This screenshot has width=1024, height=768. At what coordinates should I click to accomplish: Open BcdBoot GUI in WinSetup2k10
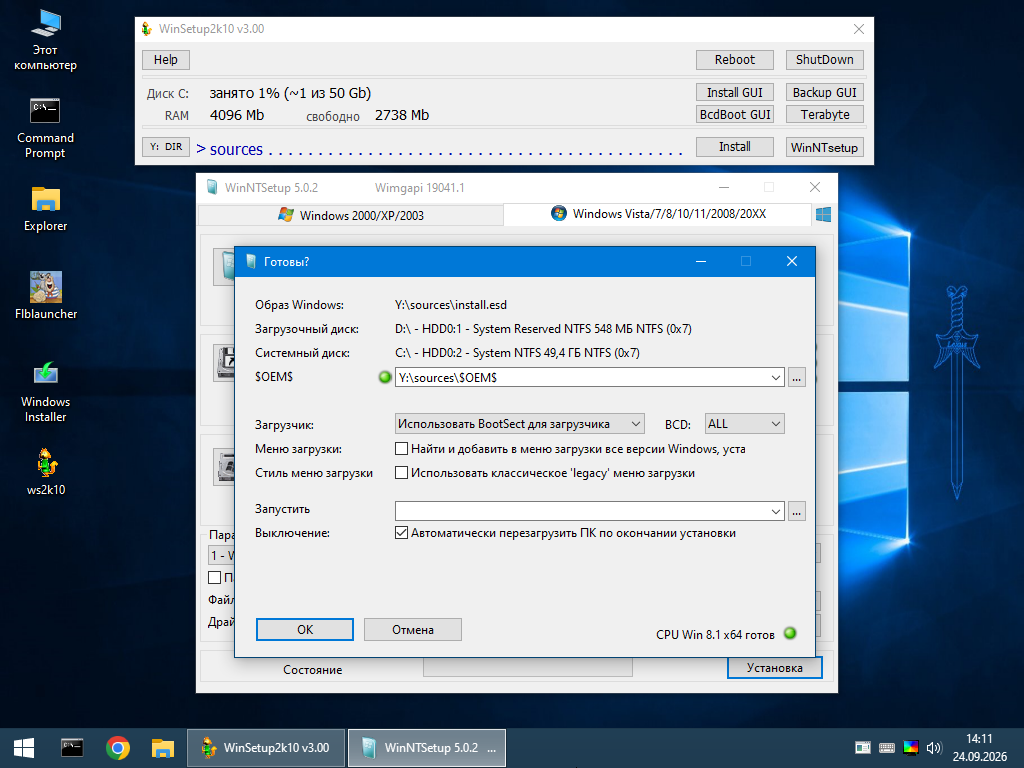tap(735, 114)
